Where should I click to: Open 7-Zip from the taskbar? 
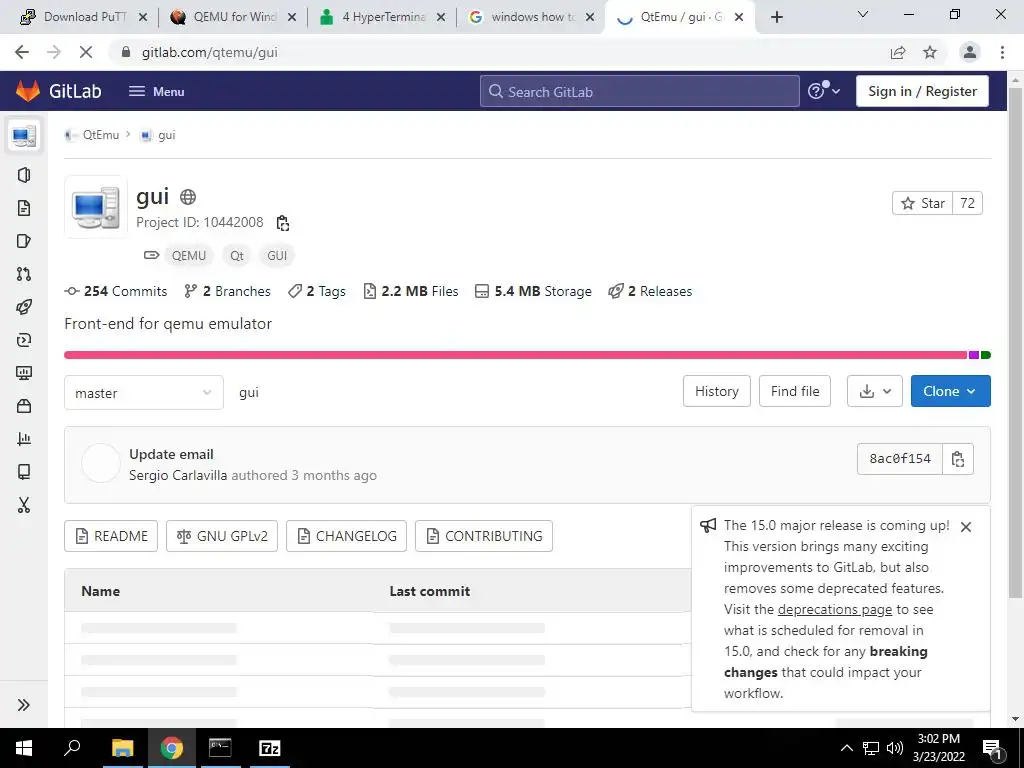coord(270,748)
